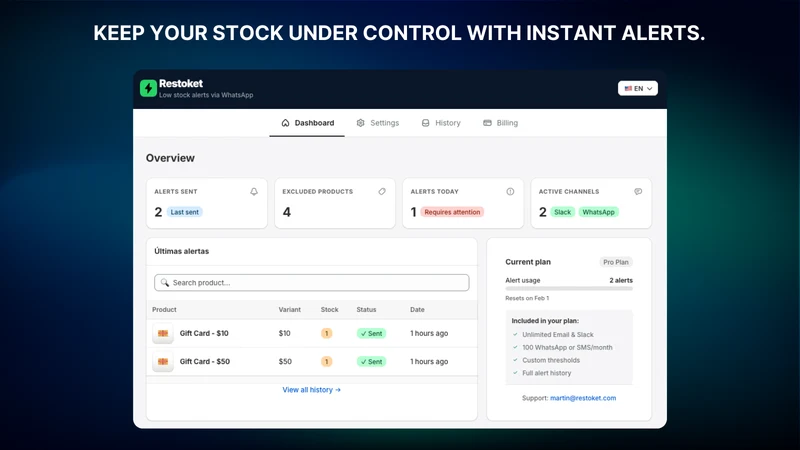This screenshot has height=450, width=800.
Task: Click the Requires attention badge
Action: 452,212
